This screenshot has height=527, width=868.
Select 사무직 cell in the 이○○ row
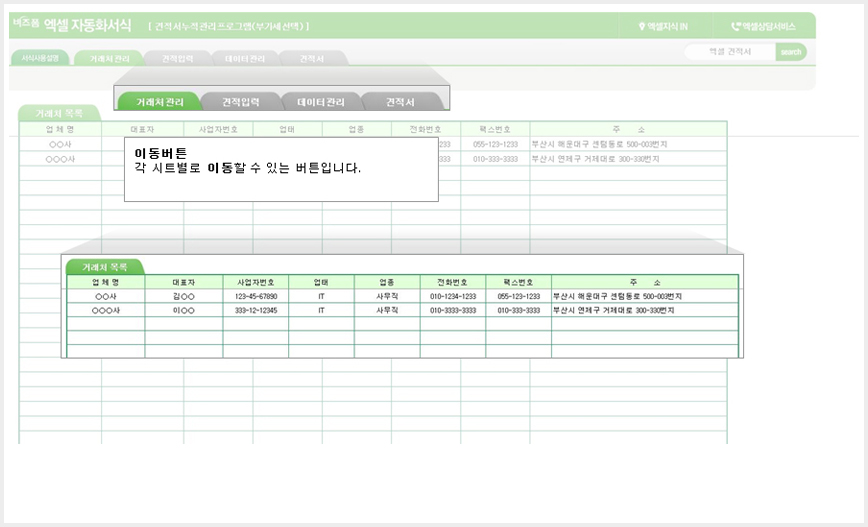[x=387, y=311]
